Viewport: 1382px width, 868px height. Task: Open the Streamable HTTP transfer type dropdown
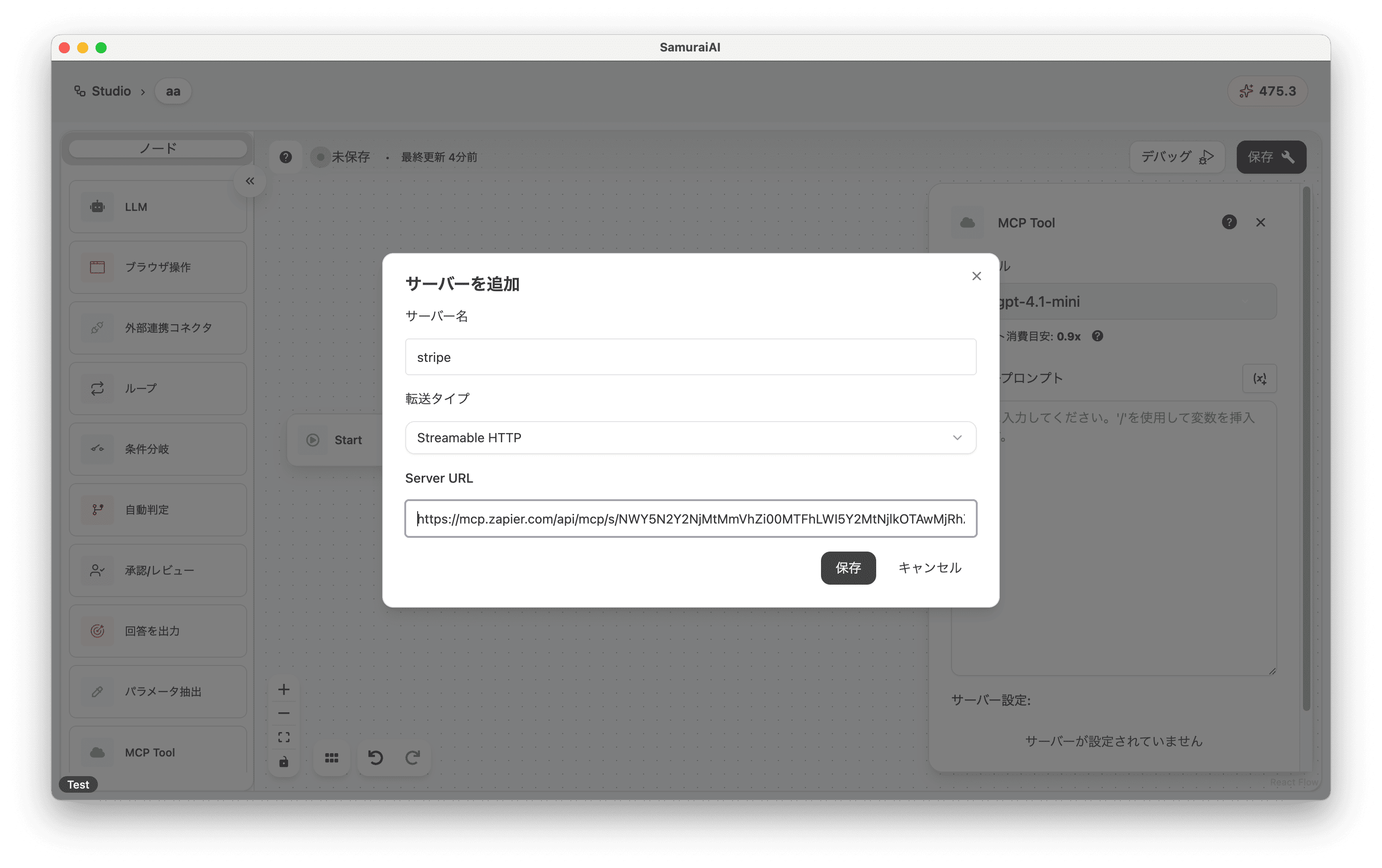coord(691,438)
